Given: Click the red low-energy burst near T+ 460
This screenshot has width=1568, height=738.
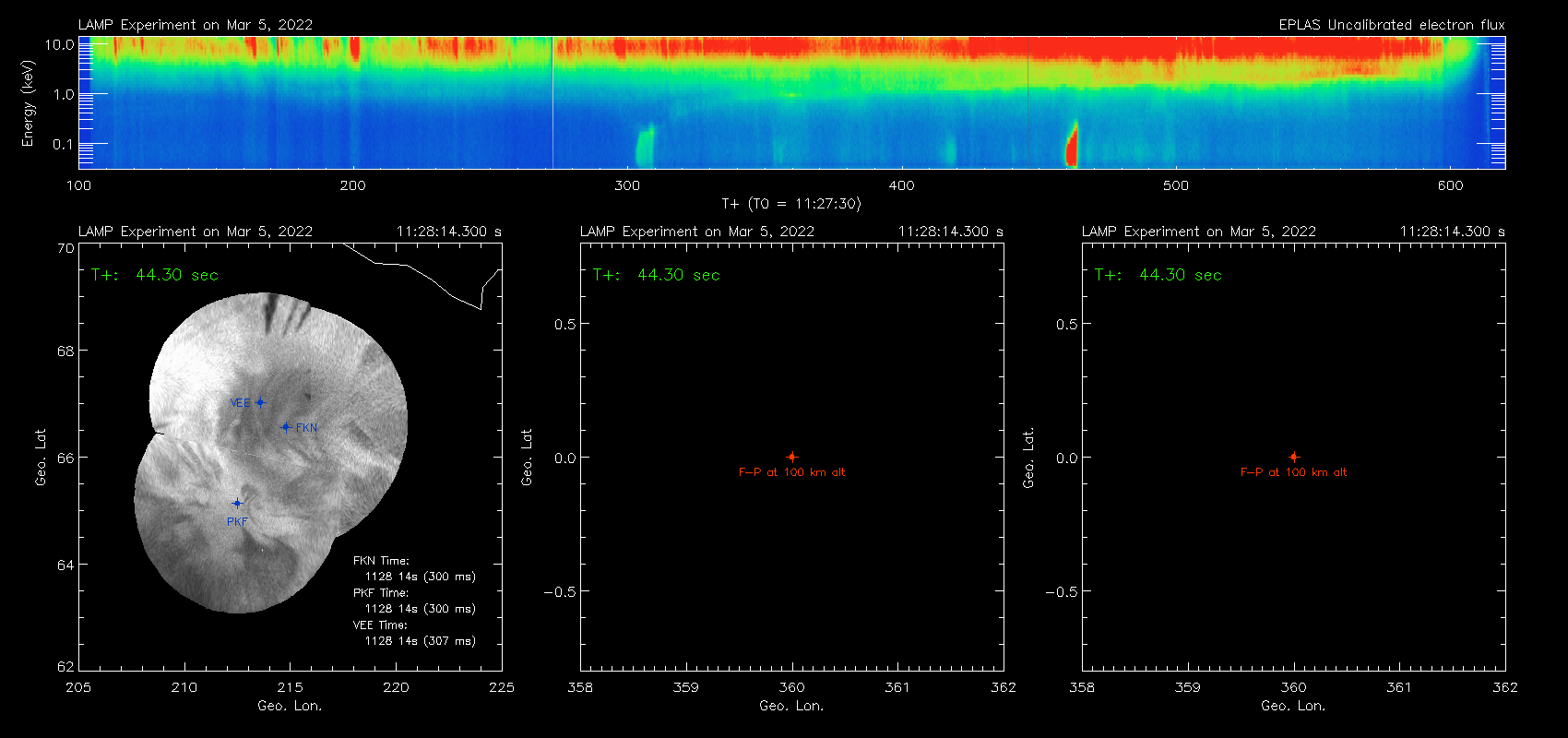Looking at the screenshot, I should point(1072,145).
